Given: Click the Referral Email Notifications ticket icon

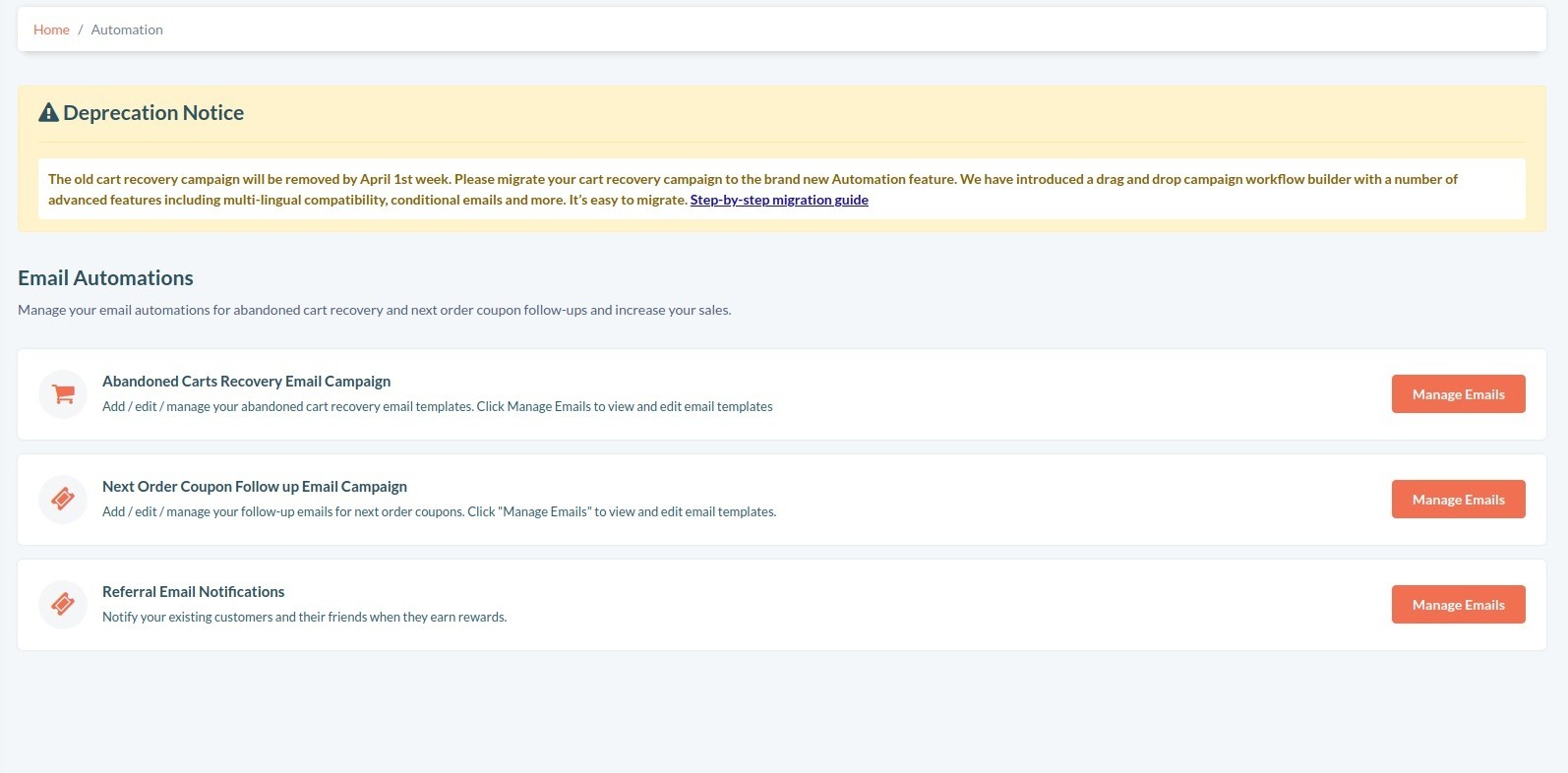Looking at the screenshot, I should pos(63,605).
